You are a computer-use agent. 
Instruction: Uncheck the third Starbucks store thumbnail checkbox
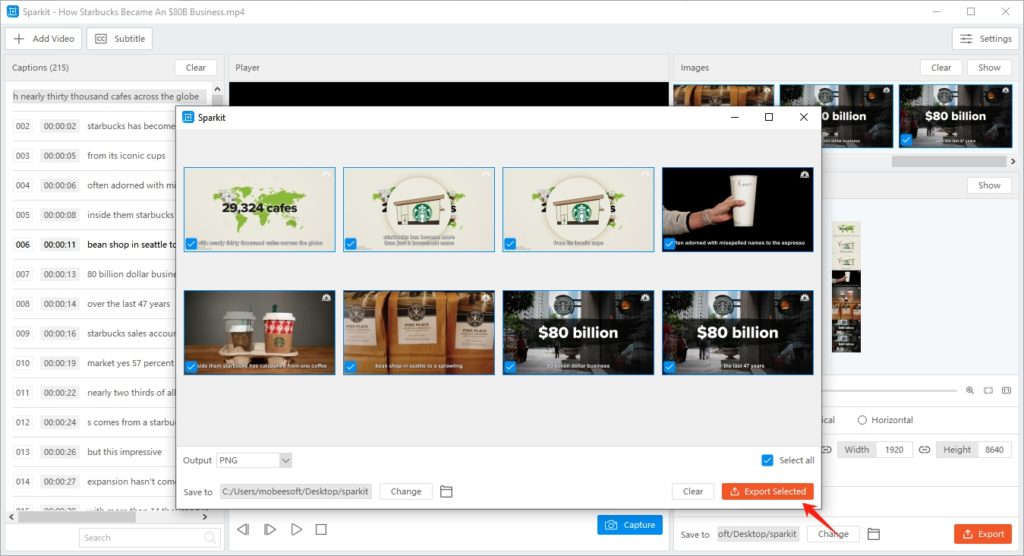(510, 244)
